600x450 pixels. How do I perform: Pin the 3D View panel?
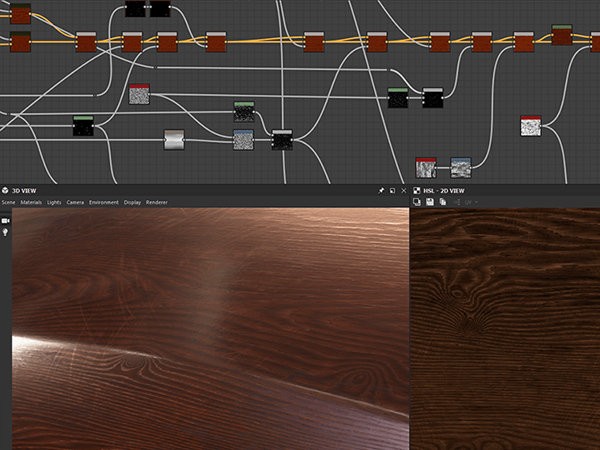[x=381, y=191]
